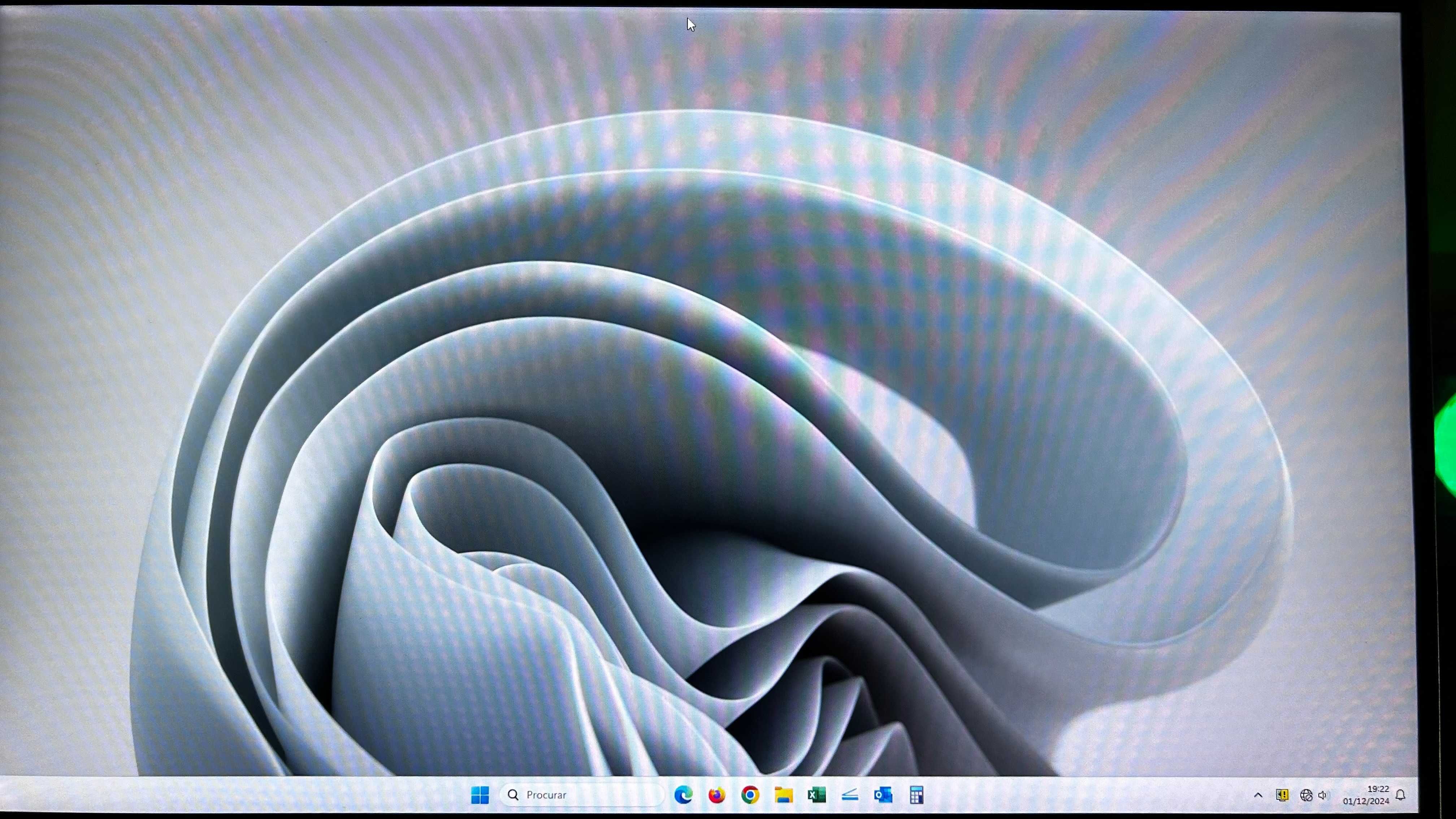The width and height of the screenshot is (1456, 819).
Task: Launch Microsoft Edge from taskbar
Action: [683, 795]
